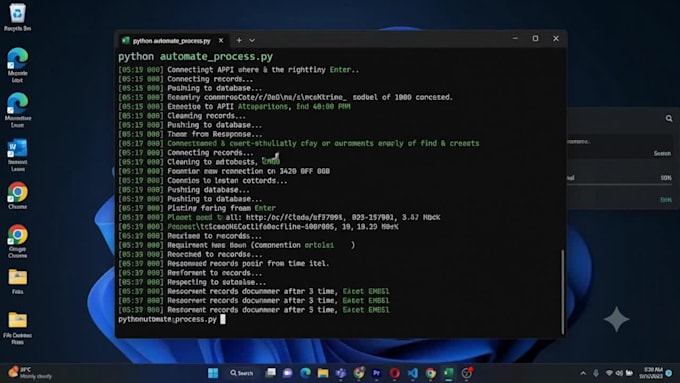The image size is (680, 383).
Task: Click the 50% slider in background panel
Action: pos(620,184)
